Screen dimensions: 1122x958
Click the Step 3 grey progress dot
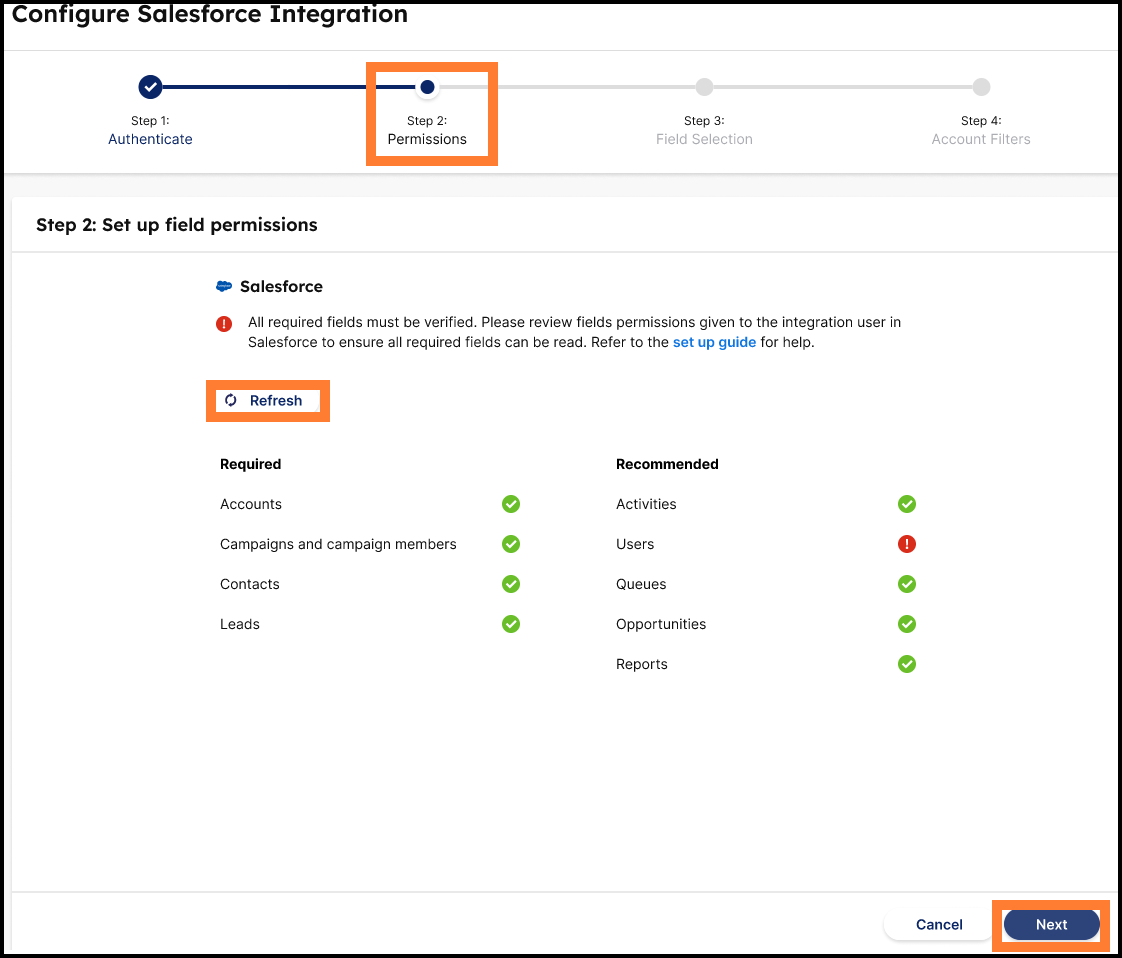point(704,87)
